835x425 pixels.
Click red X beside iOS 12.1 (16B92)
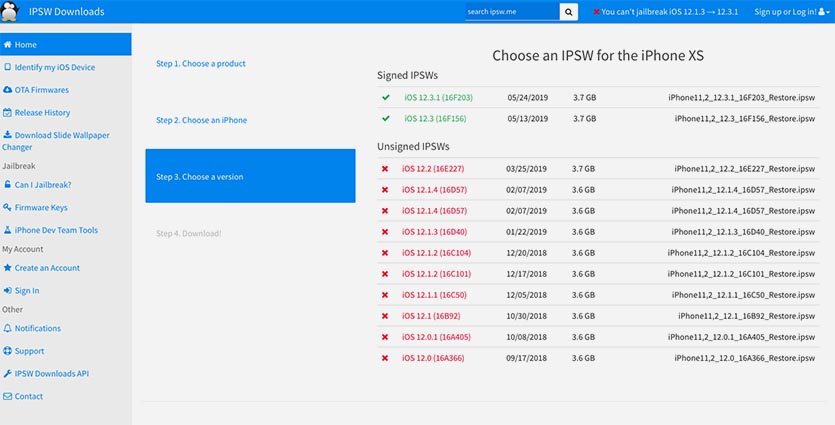pos(384,316)
